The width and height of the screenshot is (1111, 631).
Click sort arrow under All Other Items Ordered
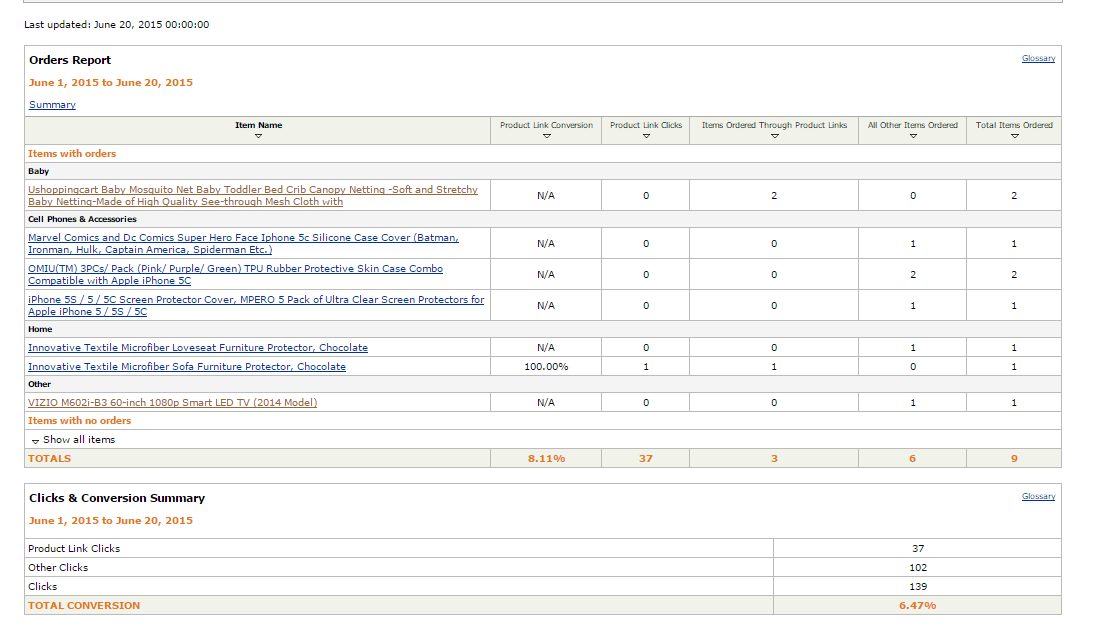[913, 136]
